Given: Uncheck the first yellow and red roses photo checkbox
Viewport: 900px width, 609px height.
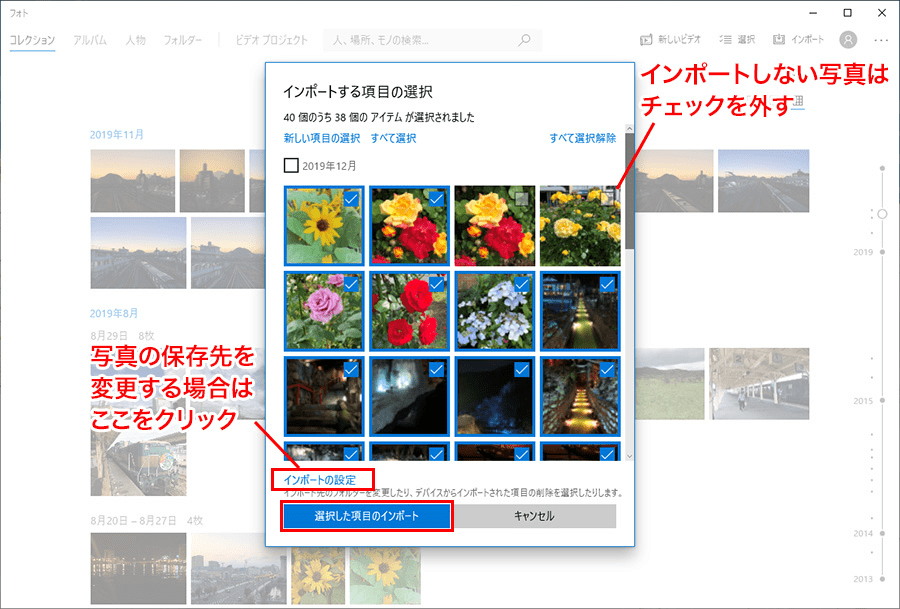Looking at the screenshot, I should (x=436, y=199).
